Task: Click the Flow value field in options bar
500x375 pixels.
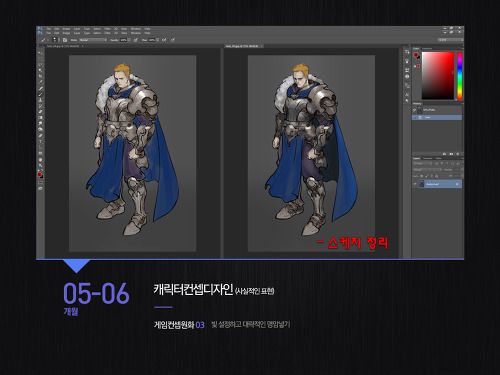Action: point(152,40)
